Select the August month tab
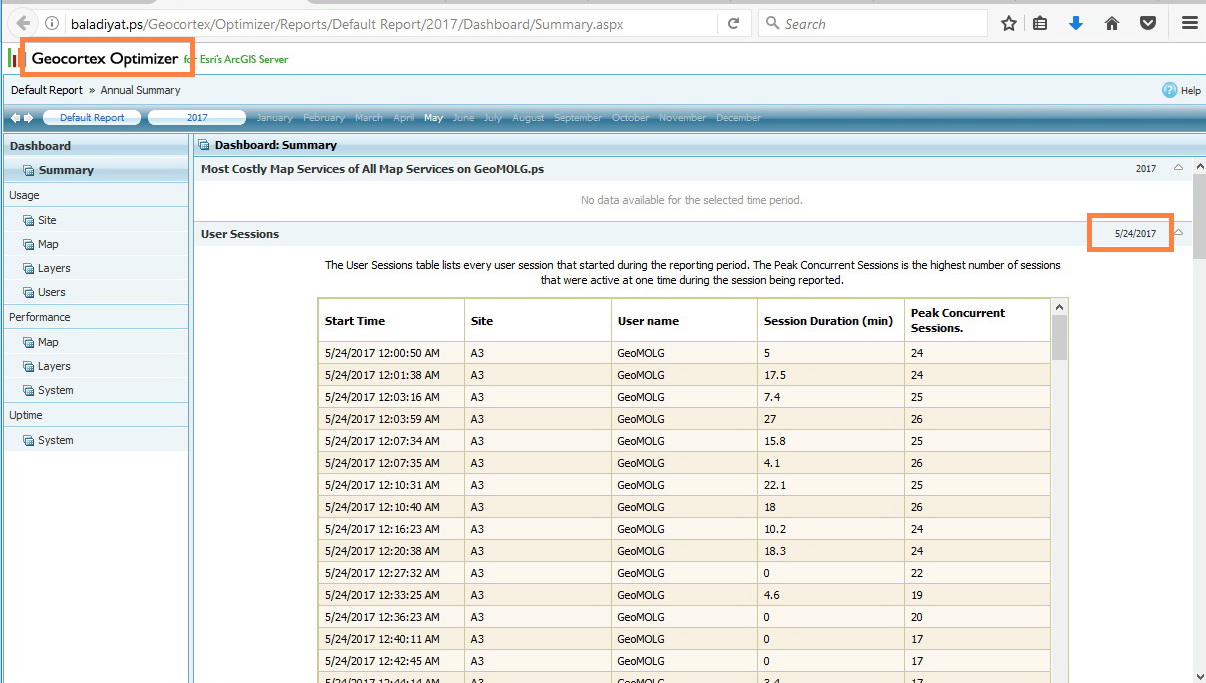The image size is (1206, 683). 528,118
